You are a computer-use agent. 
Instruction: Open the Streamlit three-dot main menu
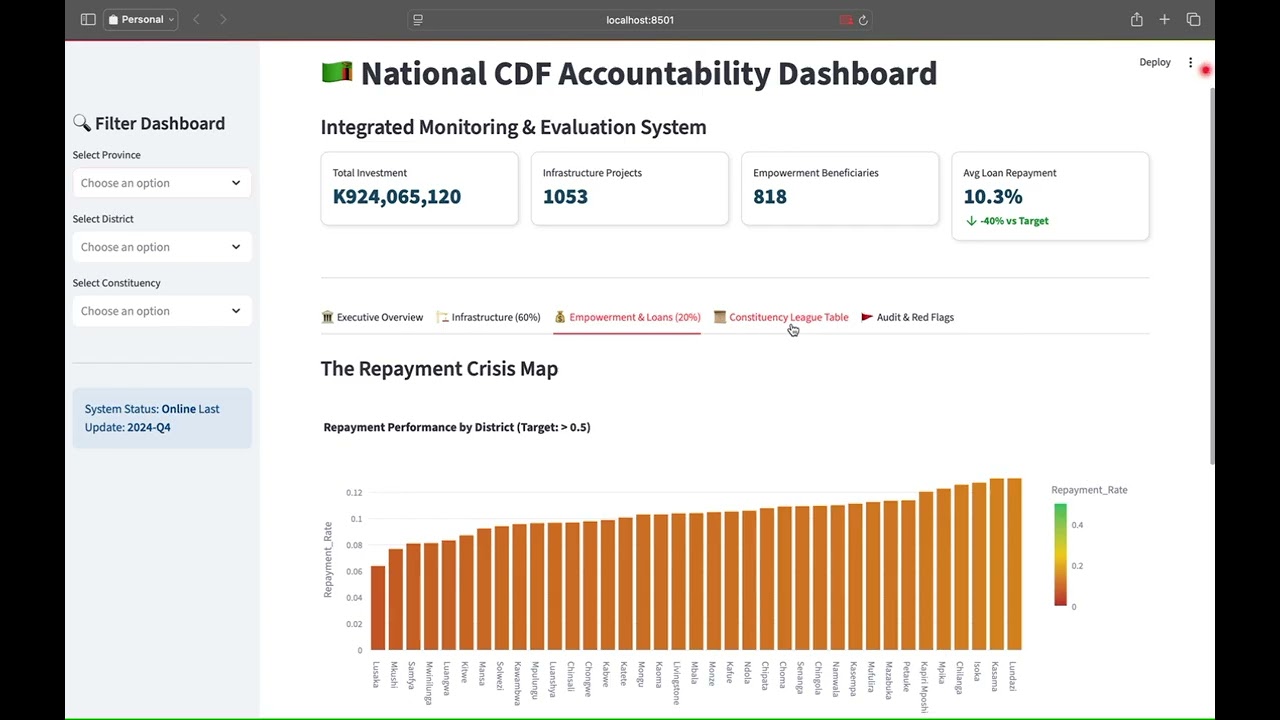coord(1190,62)
